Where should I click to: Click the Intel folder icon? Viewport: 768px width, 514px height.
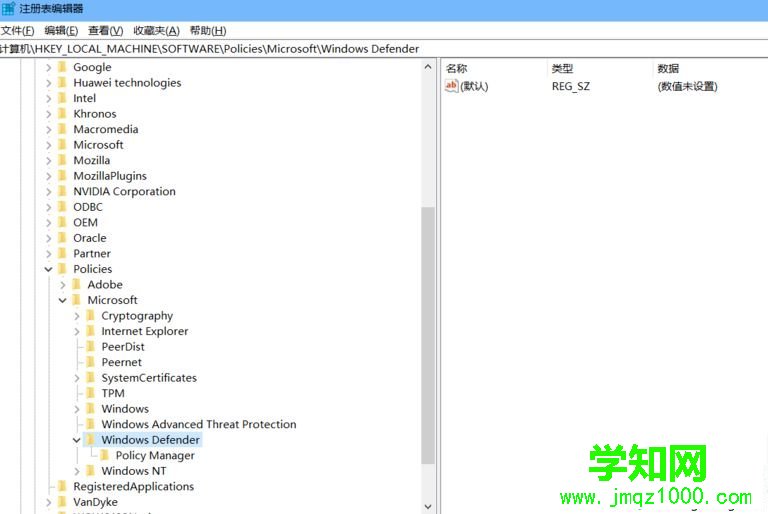(62, 98)
